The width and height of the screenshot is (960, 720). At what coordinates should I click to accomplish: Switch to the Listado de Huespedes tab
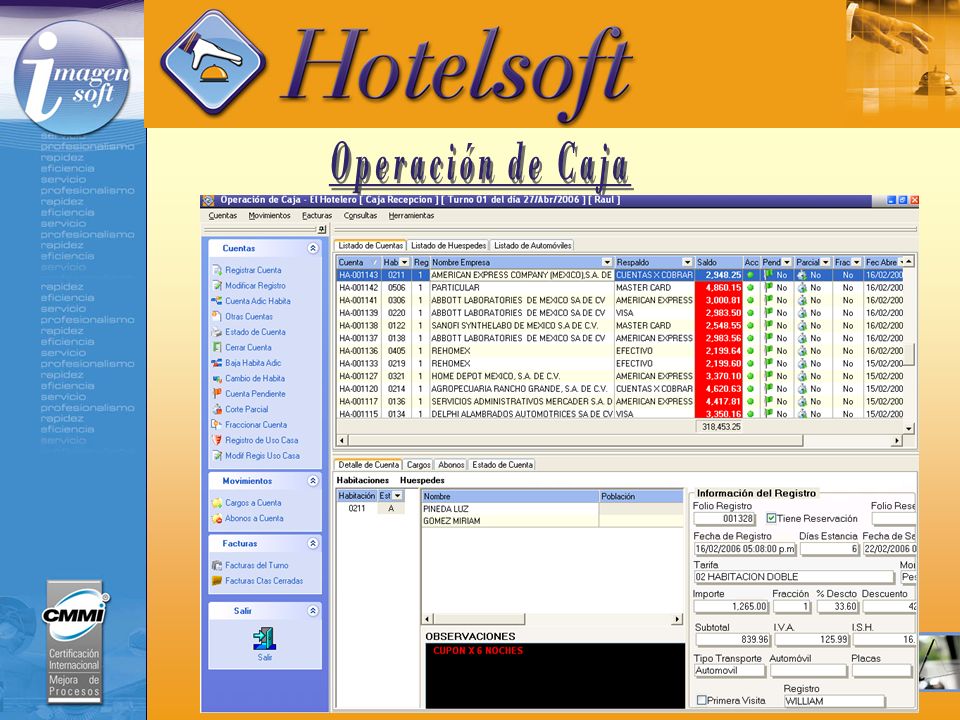pyautogui.click(x=448, y=246)
